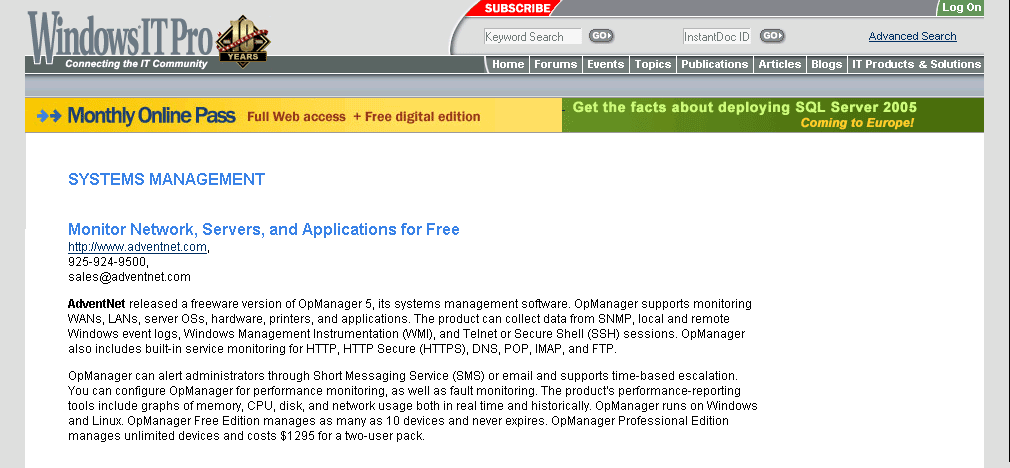
Task: Click the bold AdventNet company name
Action: click(x=97, y=304)
